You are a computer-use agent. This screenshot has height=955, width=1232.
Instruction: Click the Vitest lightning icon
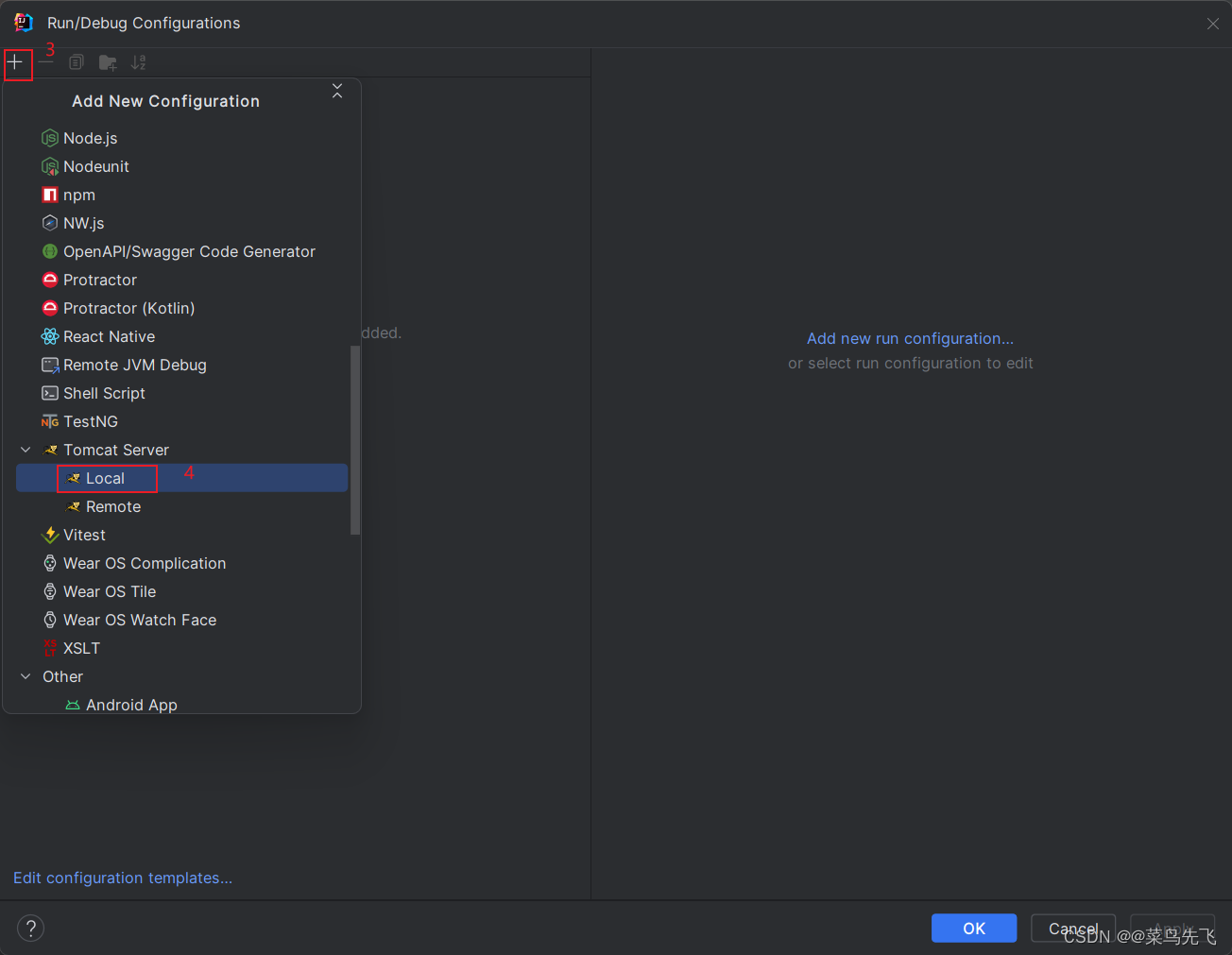tap(50, 535)
